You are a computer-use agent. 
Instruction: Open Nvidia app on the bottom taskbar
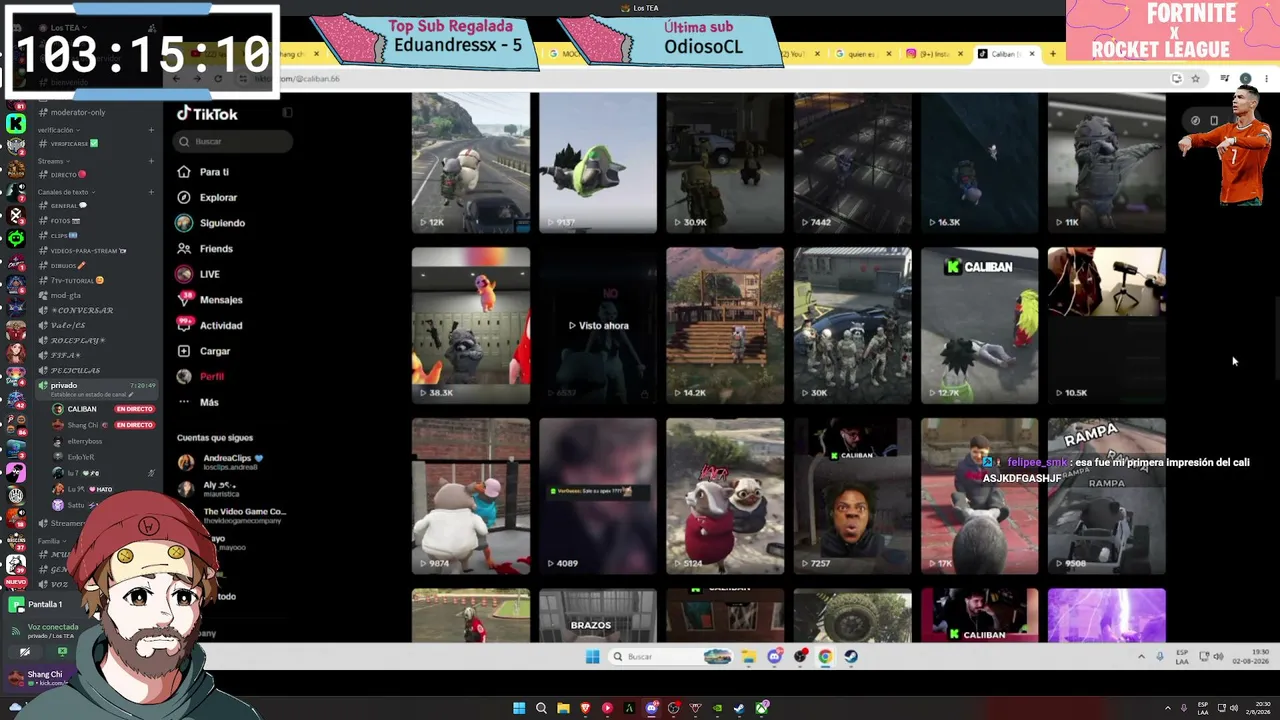tap(717, 708)
